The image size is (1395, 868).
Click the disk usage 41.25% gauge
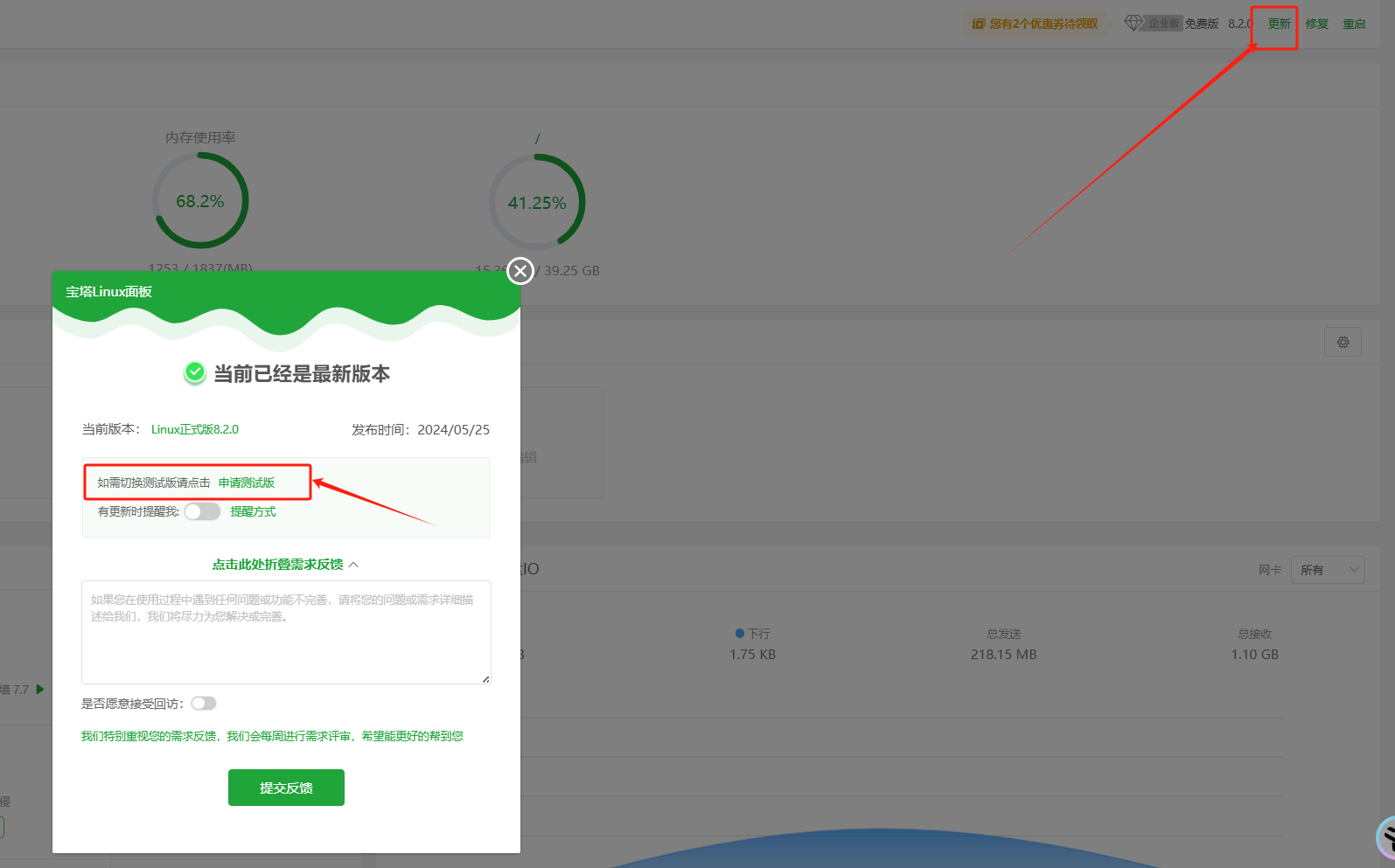click(537, 203)
